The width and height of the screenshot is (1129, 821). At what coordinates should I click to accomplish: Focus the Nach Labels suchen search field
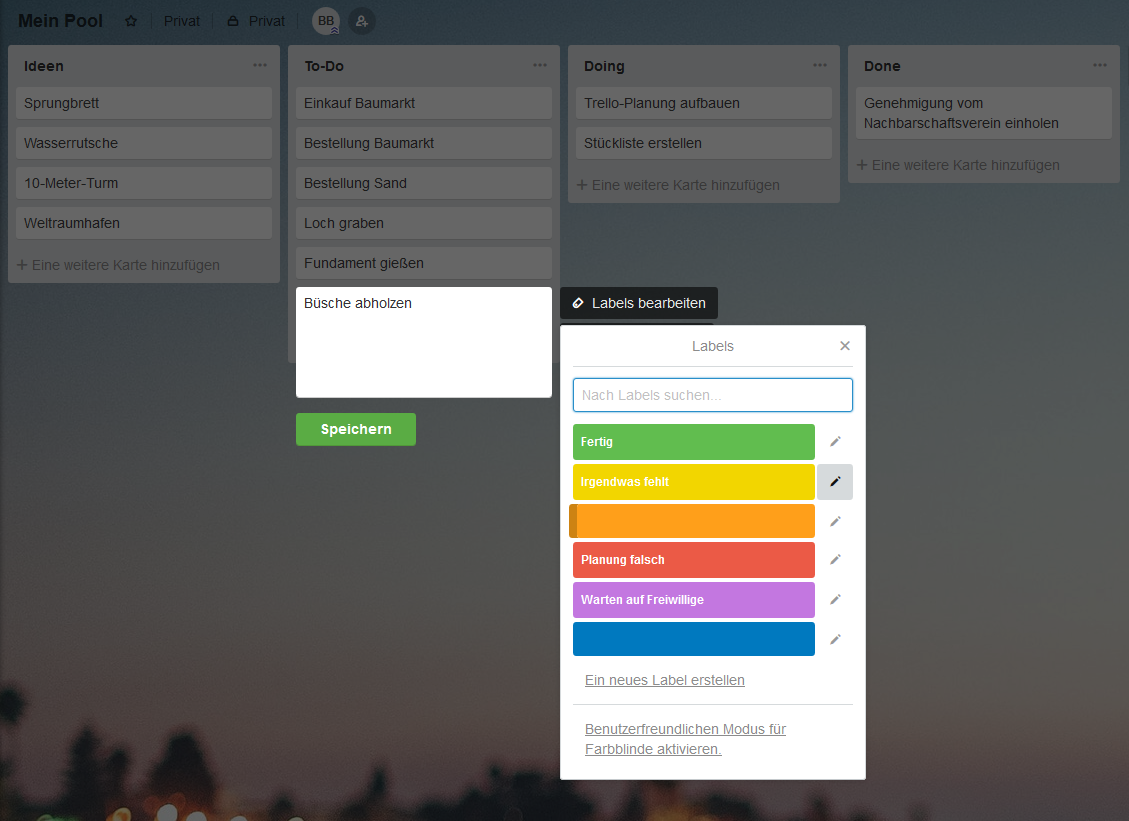pyautogui.click(x=712, y=395)
